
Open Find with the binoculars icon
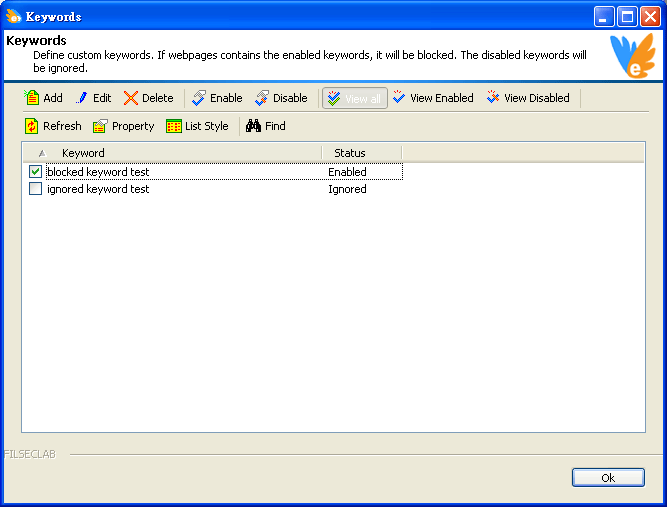coord(253,126)
